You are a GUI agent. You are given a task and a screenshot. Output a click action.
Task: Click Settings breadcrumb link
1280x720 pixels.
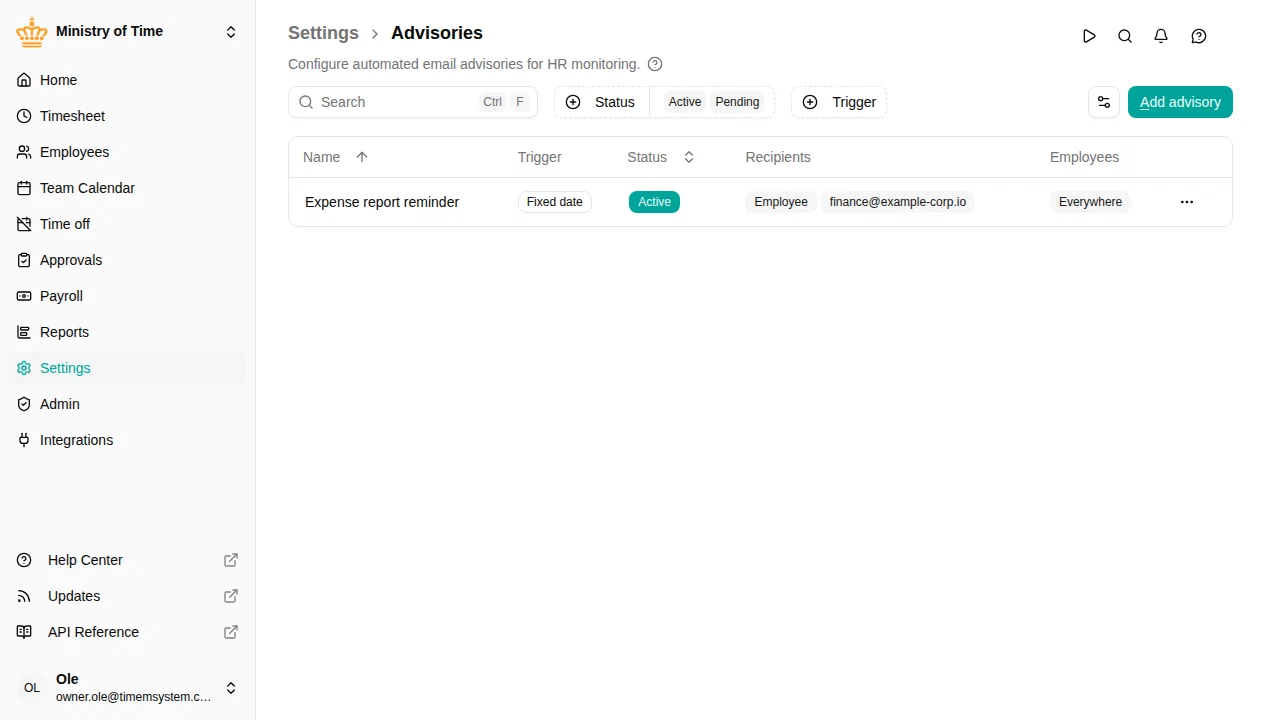coord(323,33)
